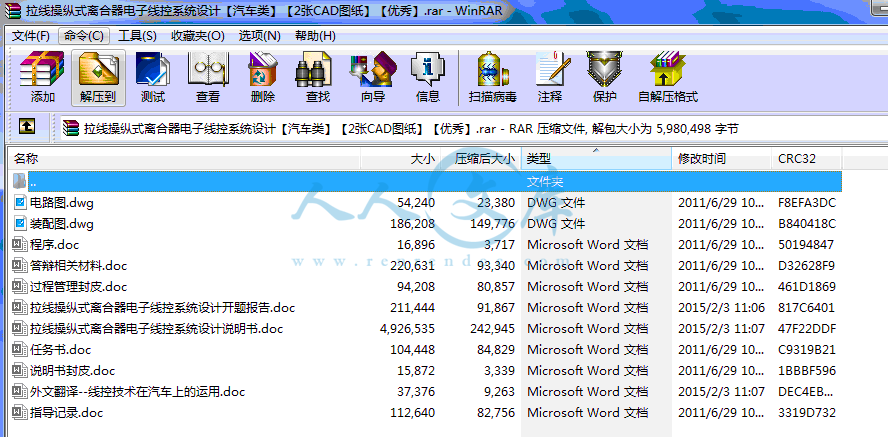This screenshot has width=888, height=437.
Task: Sort by the 大小 column header
Action: (401, 159)
